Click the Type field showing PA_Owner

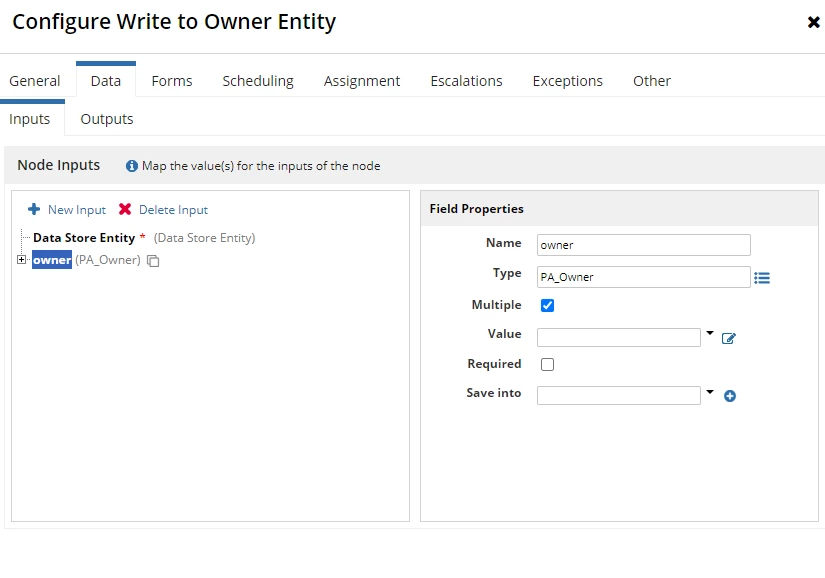(x=643, y=277)
